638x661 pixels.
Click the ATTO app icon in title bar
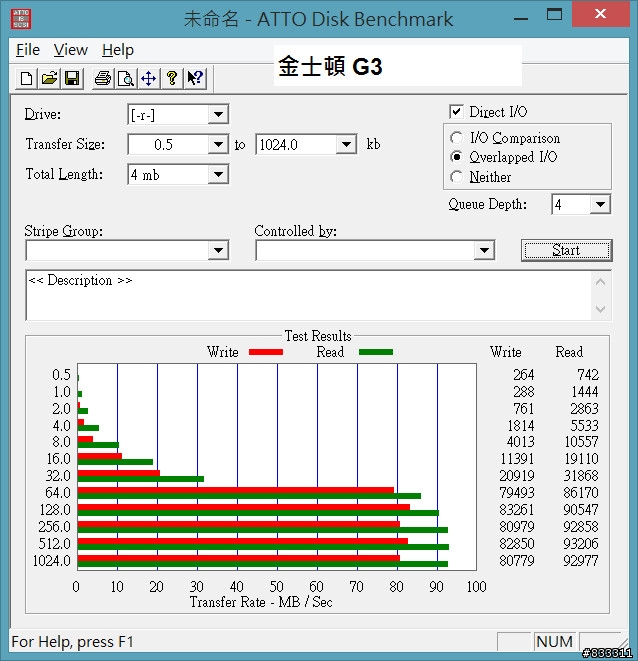coord(21,19)
